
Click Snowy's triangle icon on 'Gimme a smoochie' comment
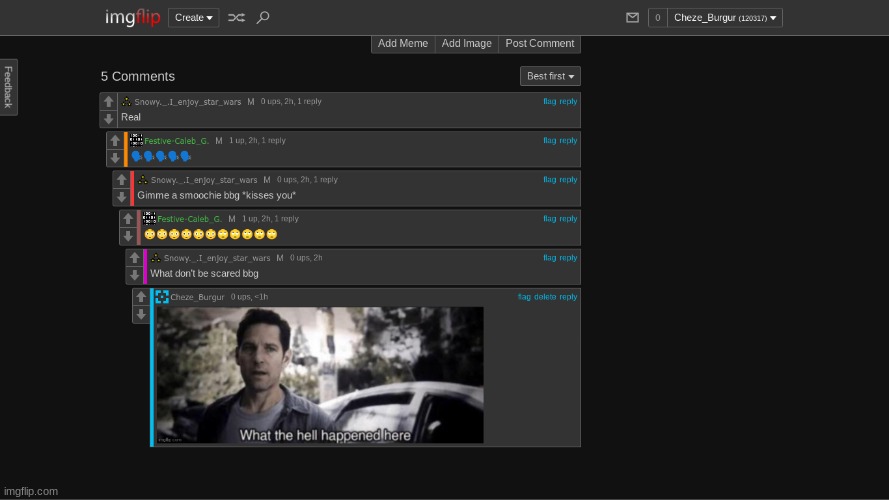(x=143, y=180)
